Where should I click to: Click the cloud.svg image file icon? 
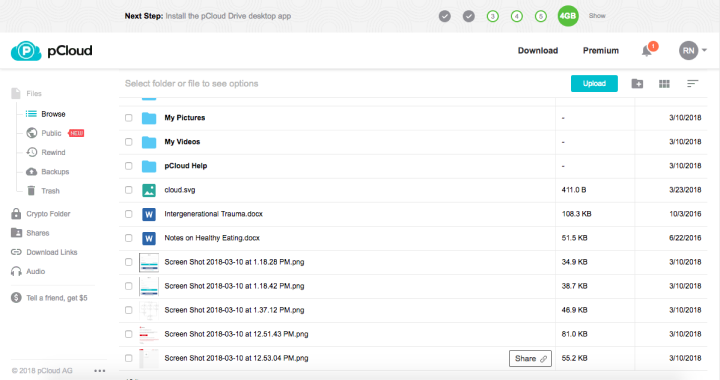tap(149, 190)
